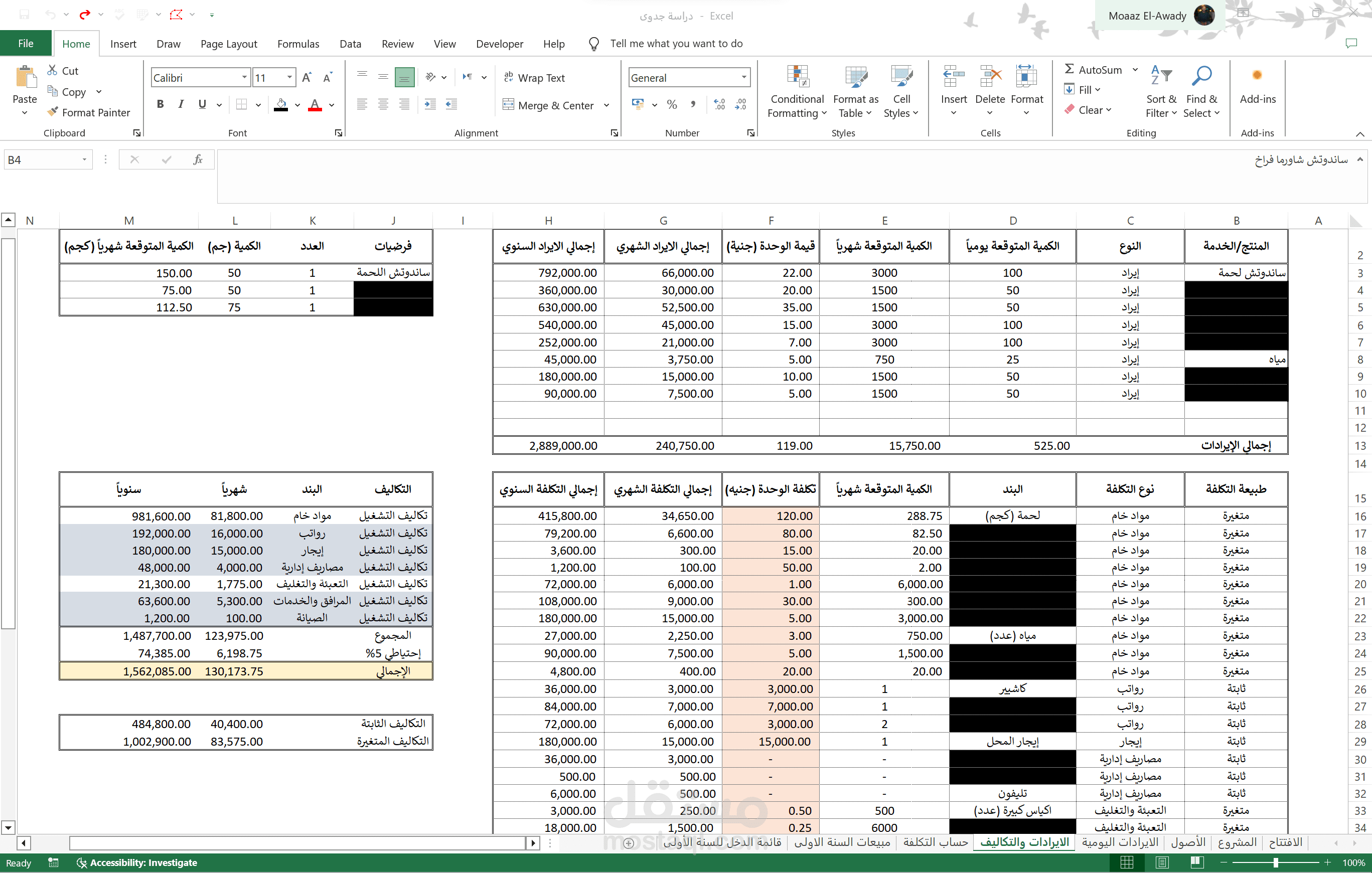Click the Find & Select magnifier icon

click(x=1201, y=76)
